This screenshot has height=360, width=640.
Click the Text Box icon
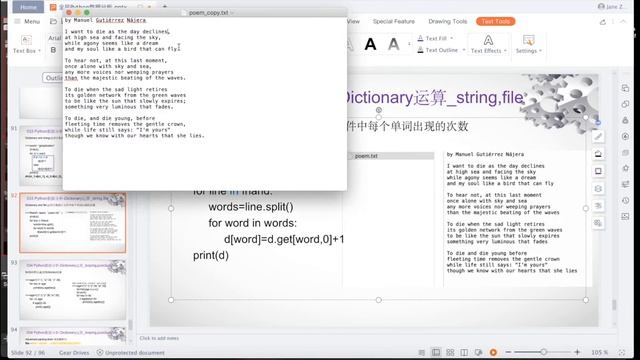[26, 40]
